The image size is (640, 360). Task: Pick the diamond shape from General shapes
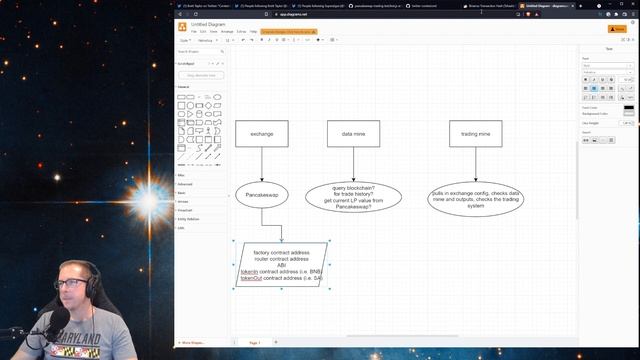click(x=208, y=106)
